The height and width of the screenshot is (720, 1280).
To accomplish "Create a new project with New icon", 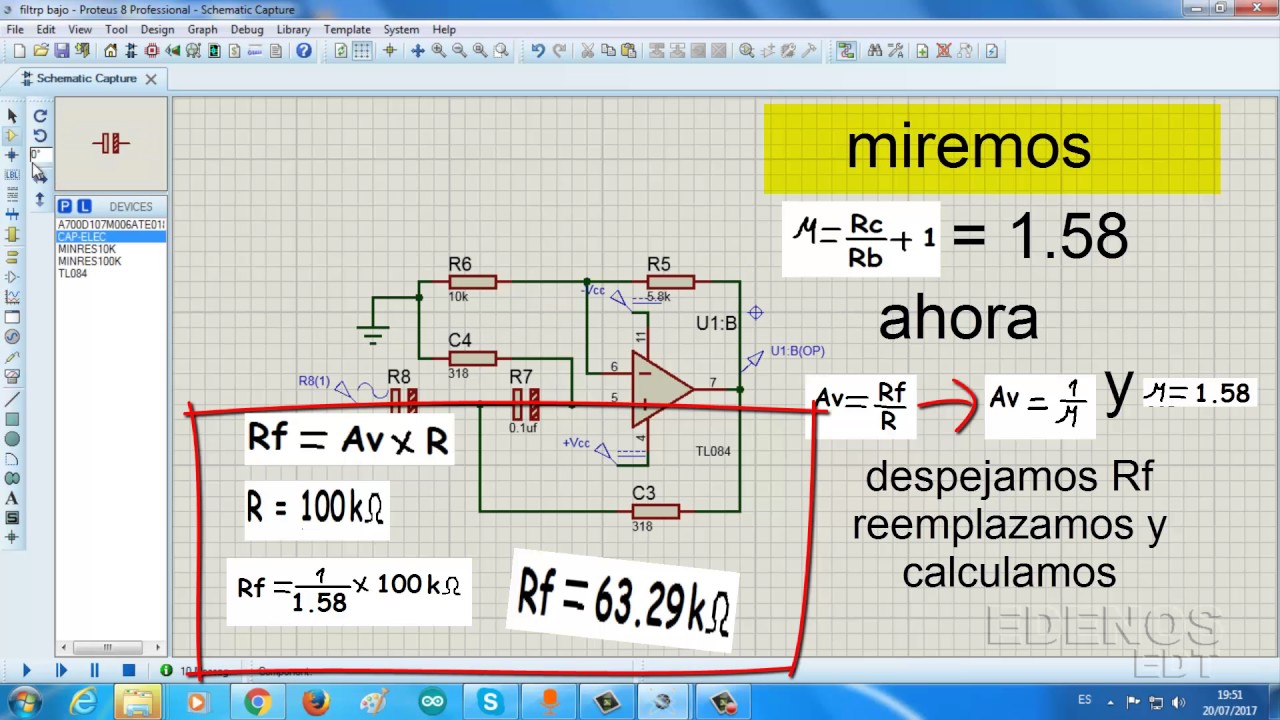I will [19, 50].
